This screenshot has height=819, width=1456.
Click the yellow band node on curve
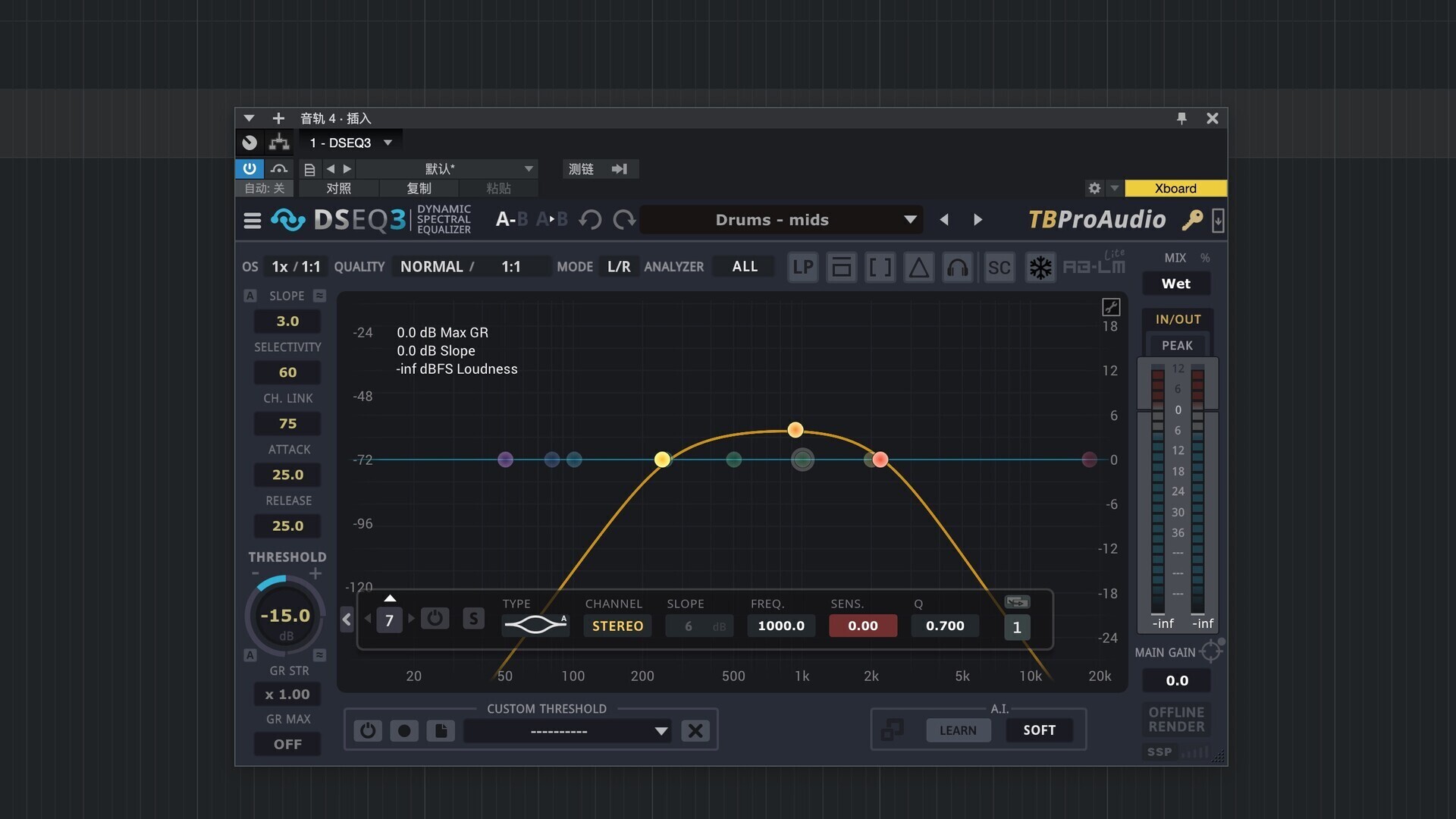[662, 460]
